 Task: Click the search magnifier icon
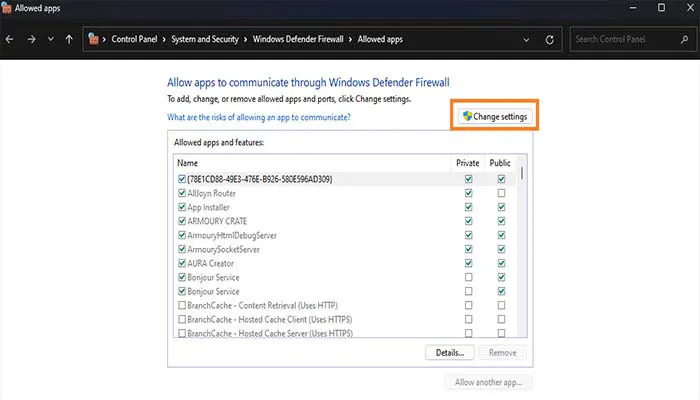click(x=684, y=39)
